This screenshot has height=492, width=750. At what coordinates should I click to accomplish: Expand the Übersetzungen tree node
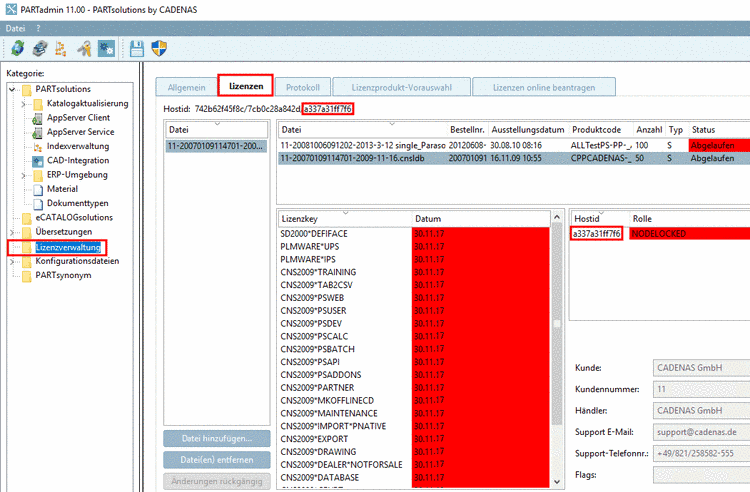tap(12, 232)
